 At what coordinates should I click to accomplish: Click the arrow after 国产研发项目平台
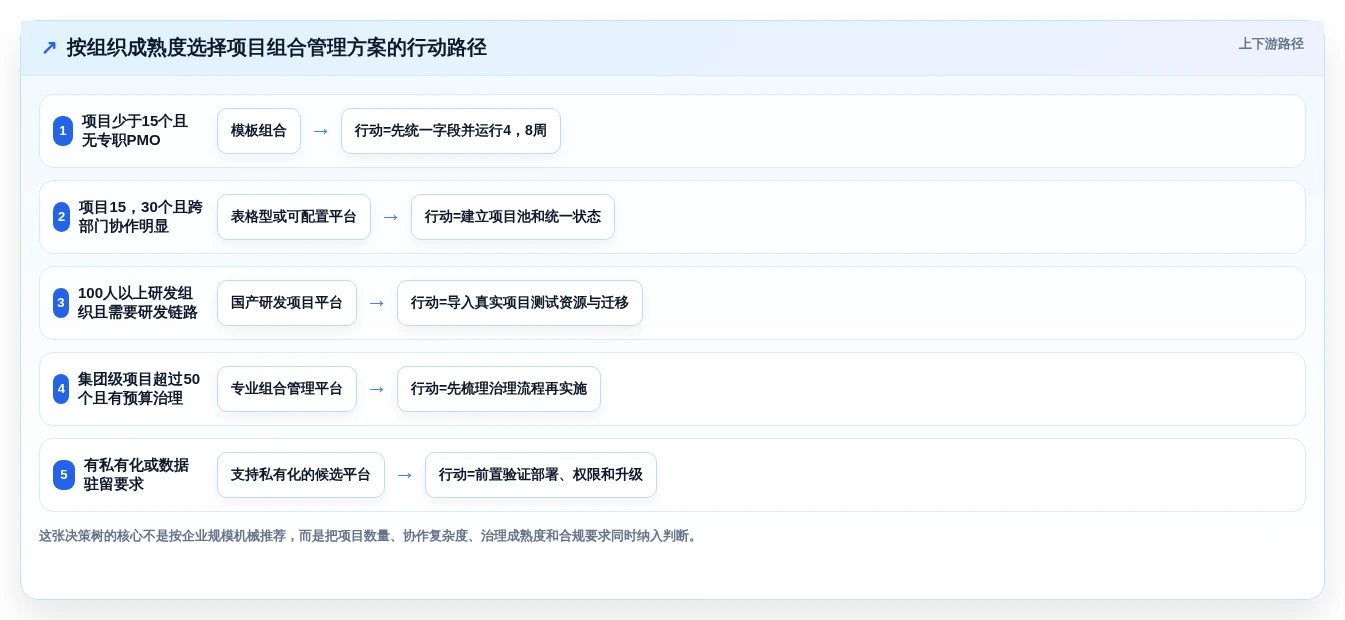click(377, 303)
